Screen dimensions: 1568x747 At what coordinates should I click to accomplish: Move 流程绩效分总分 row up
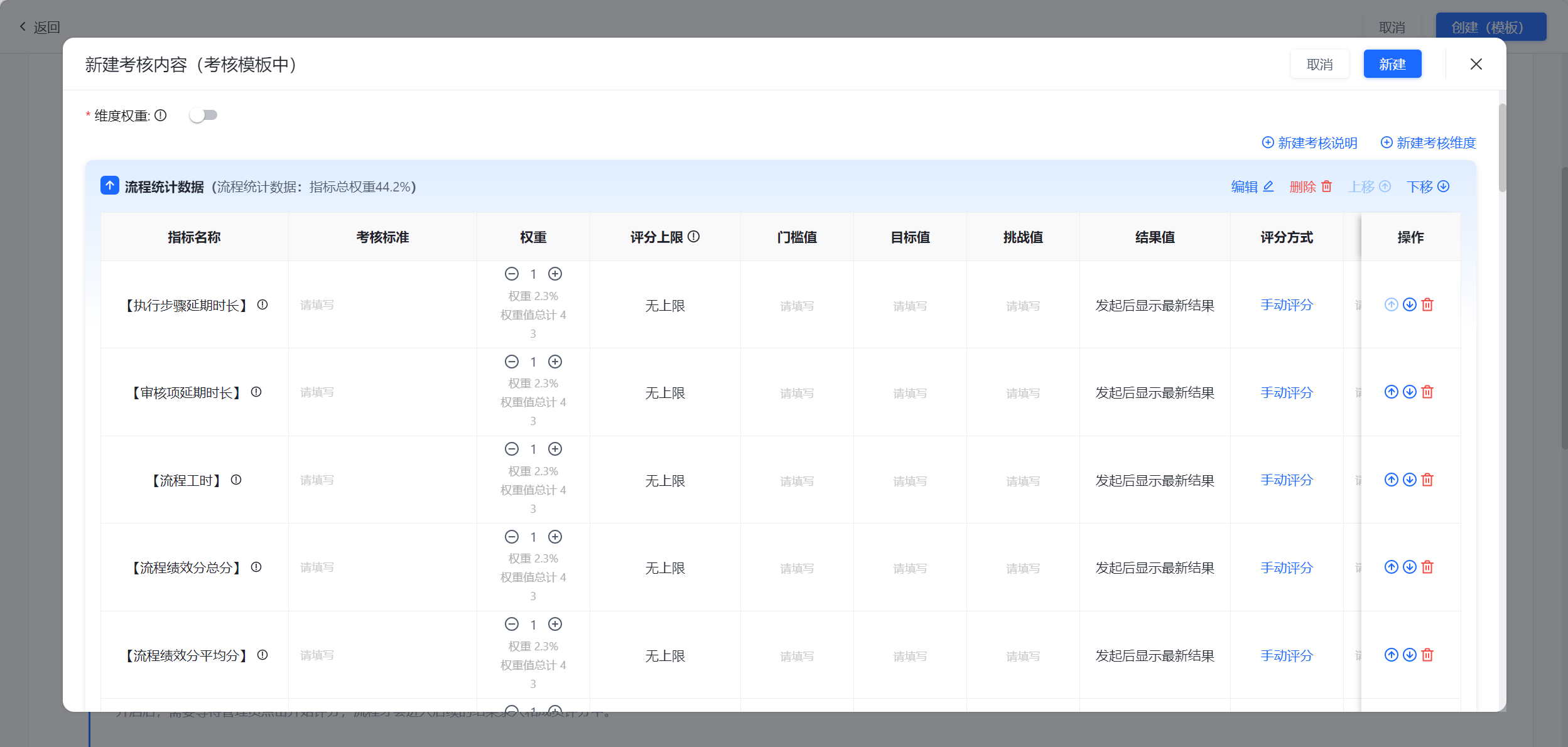1392,567
